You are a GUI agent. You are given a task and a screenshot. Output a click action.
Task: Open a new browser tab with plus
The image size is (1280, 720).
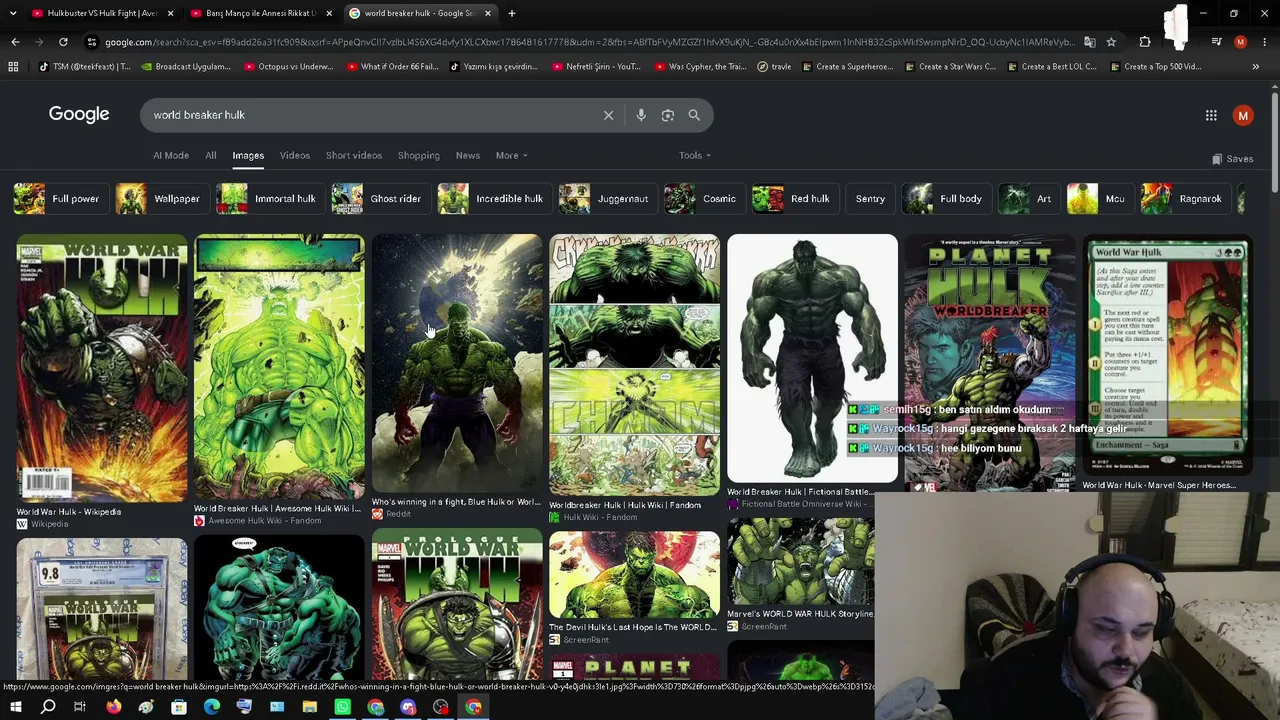[x=512, y=13]
